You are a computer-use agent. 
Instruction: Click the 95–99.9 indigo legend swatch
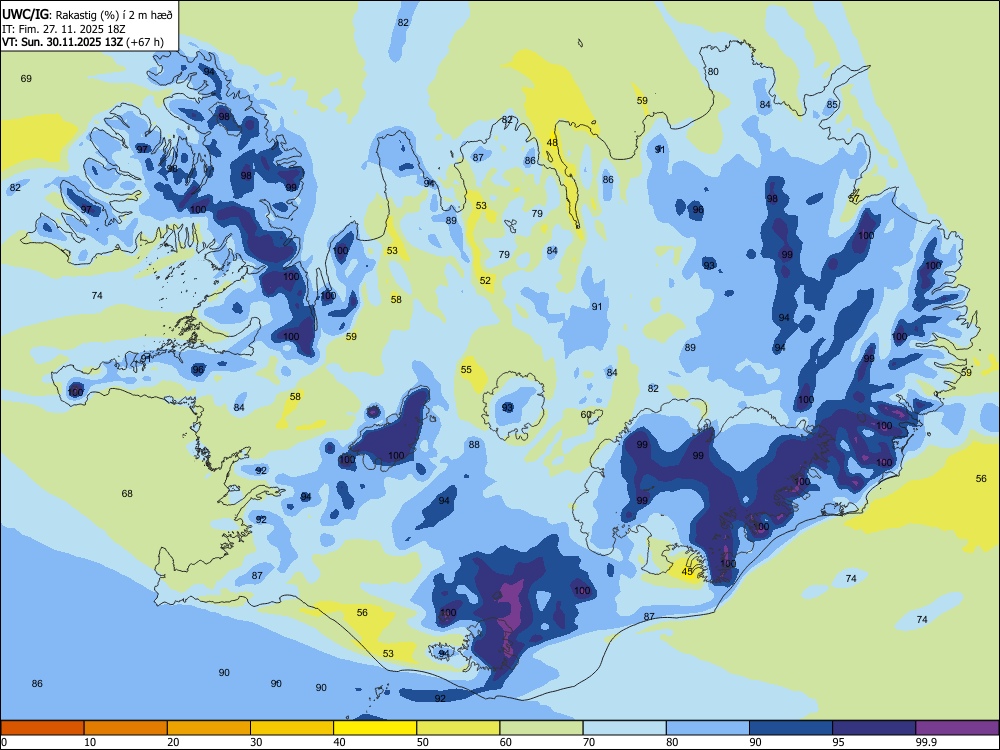coord(874,728)
